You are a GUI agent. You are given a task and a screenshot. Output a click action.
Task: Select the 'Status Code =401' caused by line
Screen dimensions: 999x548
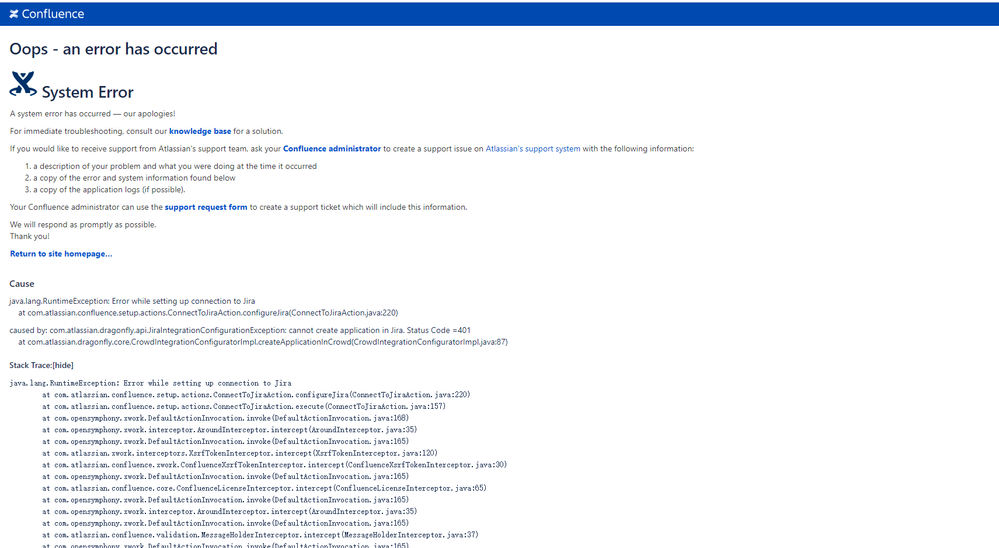(240, 330)
